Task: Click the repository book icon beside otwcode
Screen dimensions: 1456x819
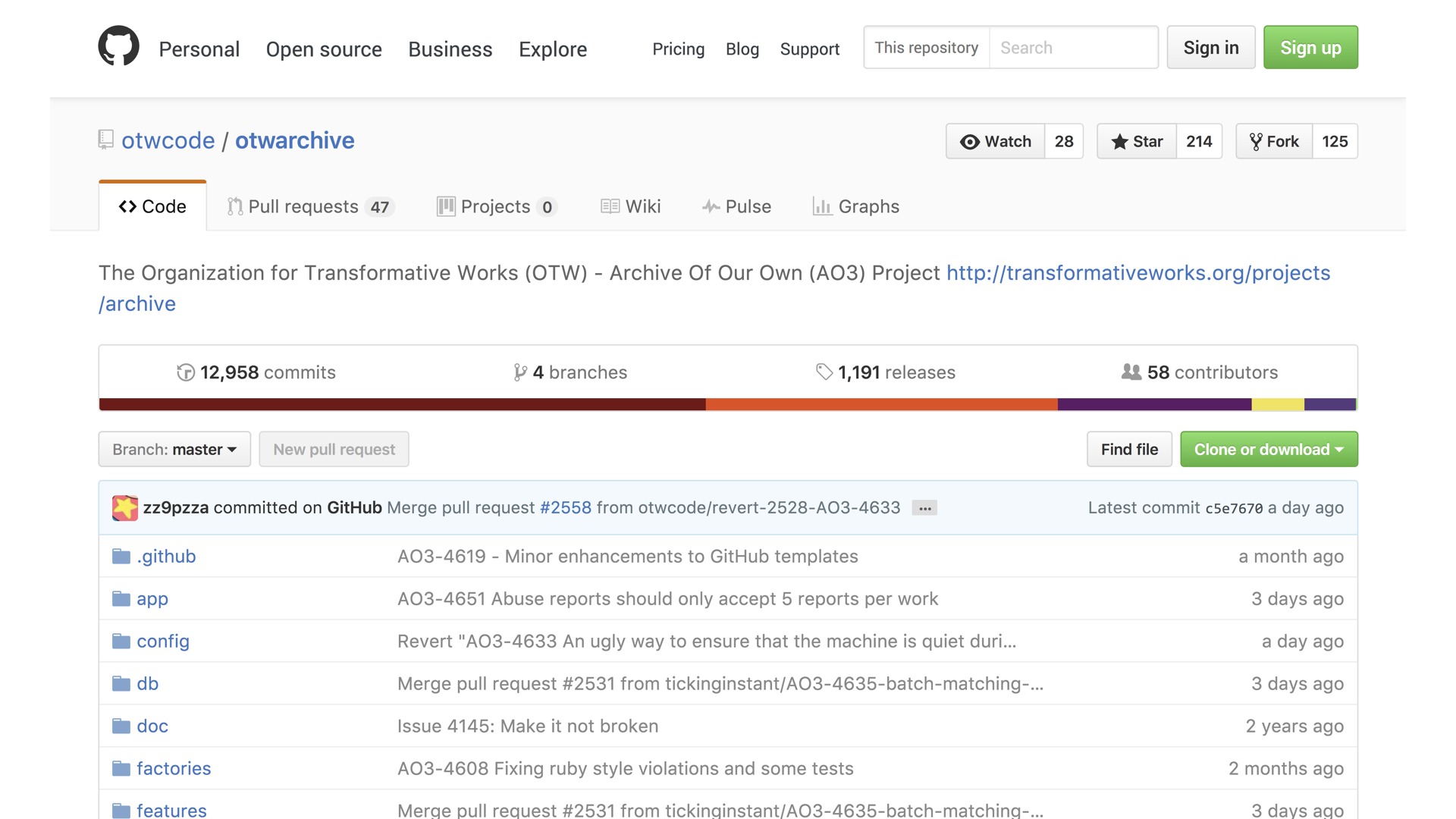Action: point(105,140)
